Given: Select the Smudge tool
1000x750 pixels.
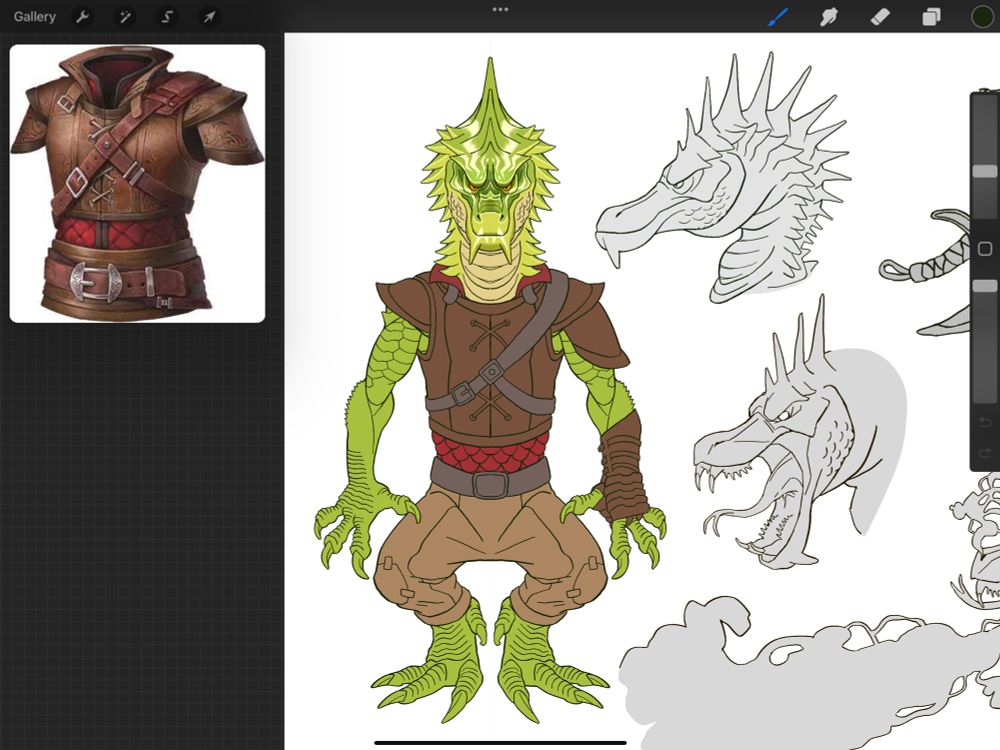Looking at the screenshot, I should pos(829,17).
